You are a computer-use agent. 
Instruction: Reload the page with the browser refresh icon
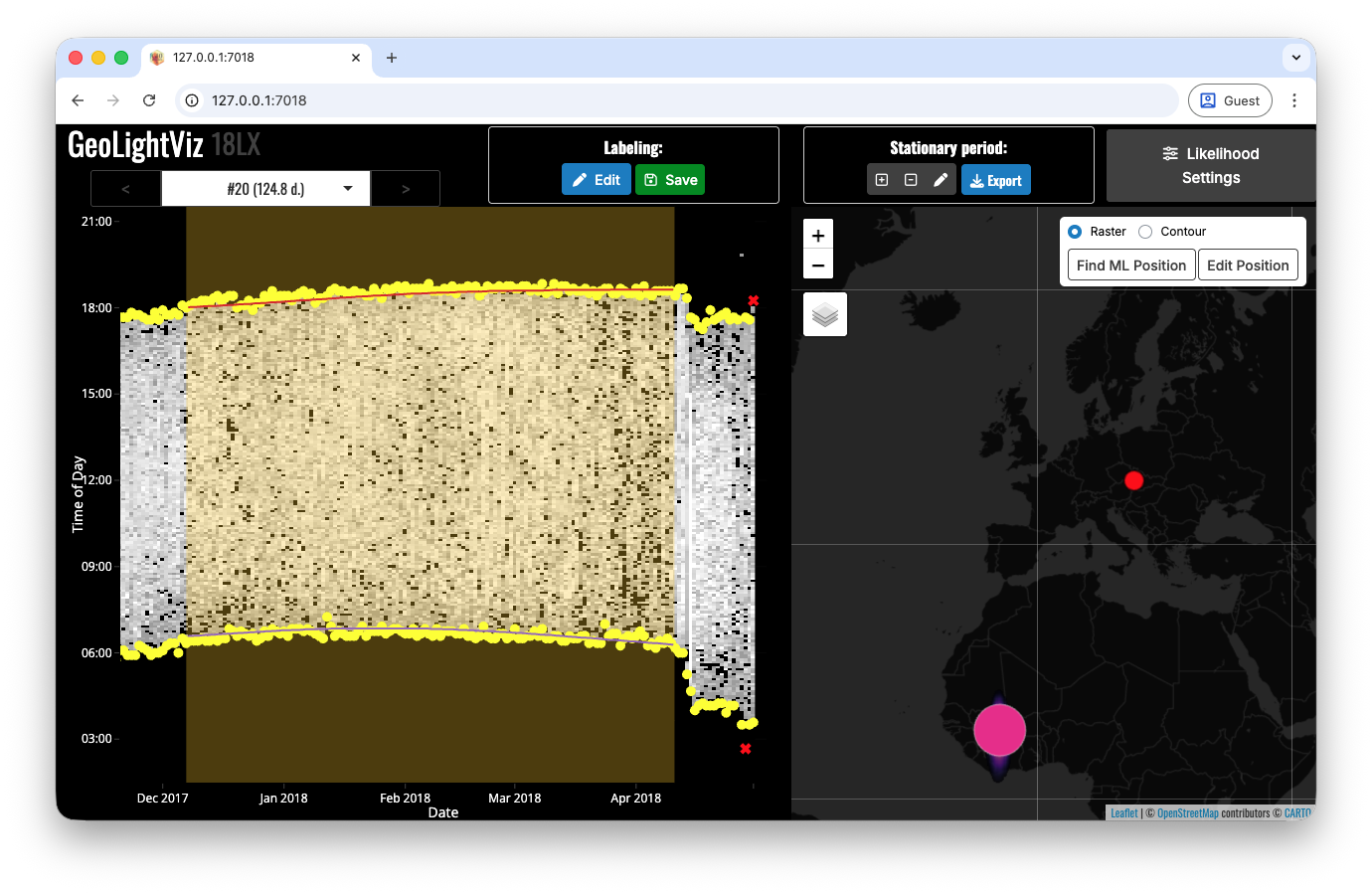(x=149, y=100)
